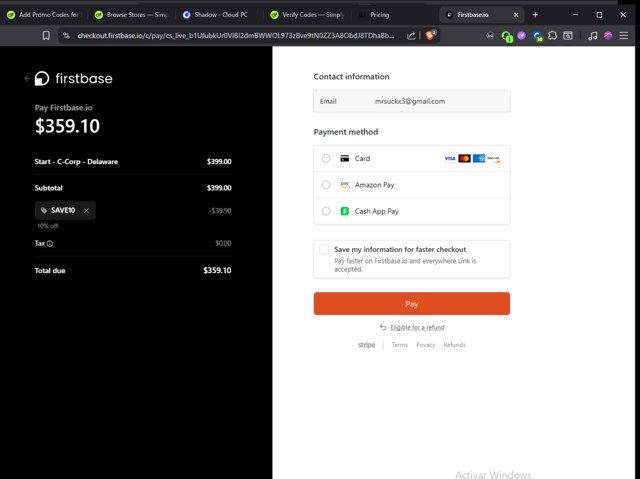Open site settings icon in address bar
This screenshot has height=479, width=640.
click(66, 35)
